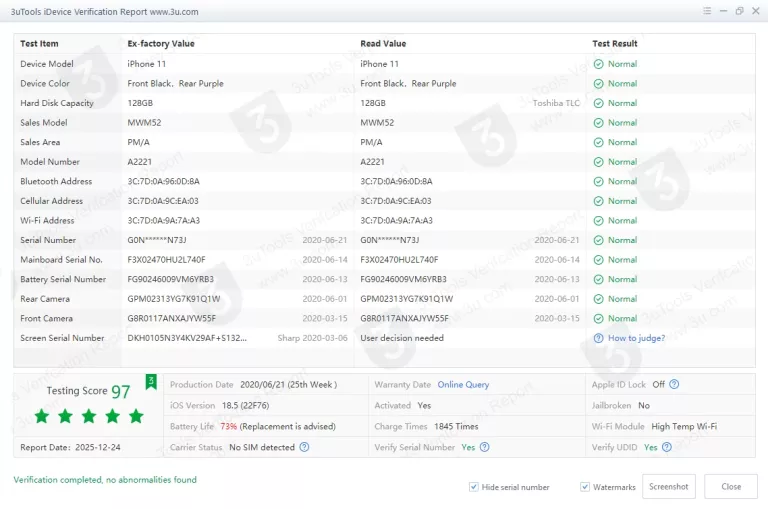Click help icon beside No SIM detected
This screenshot has height=509, width=768.
point(304,447)
